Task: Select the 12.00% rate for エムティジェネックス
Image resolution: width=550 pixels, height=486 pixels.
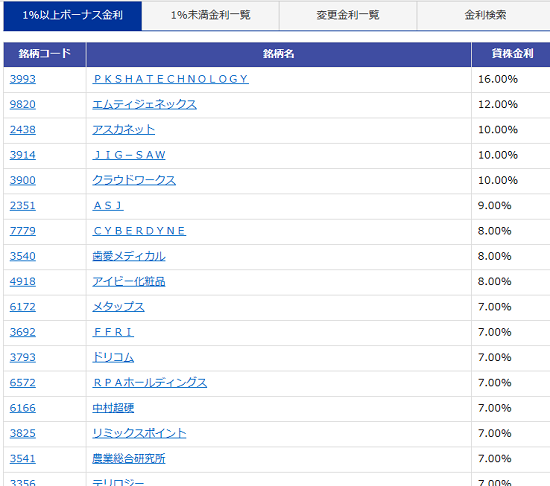Action: [x=498, y=104]
